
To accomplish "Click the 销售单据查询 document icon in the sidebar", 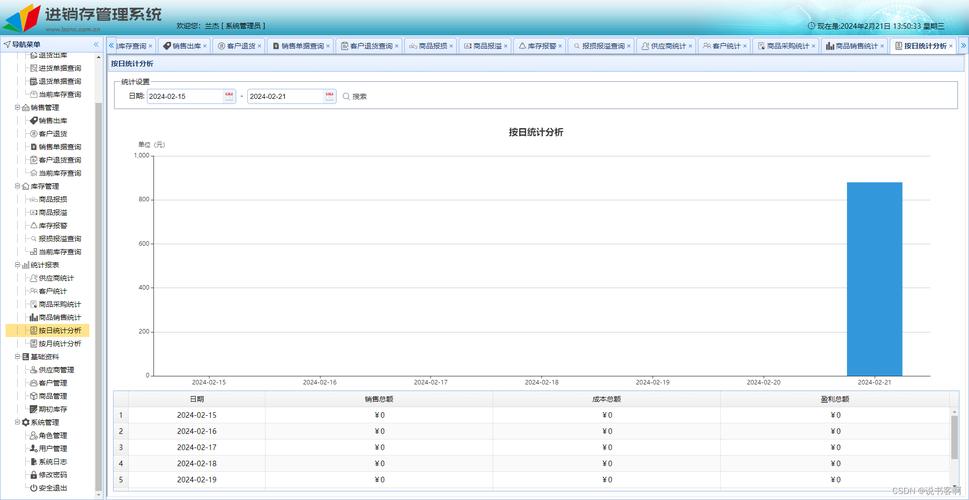I will tap(34, 146).
